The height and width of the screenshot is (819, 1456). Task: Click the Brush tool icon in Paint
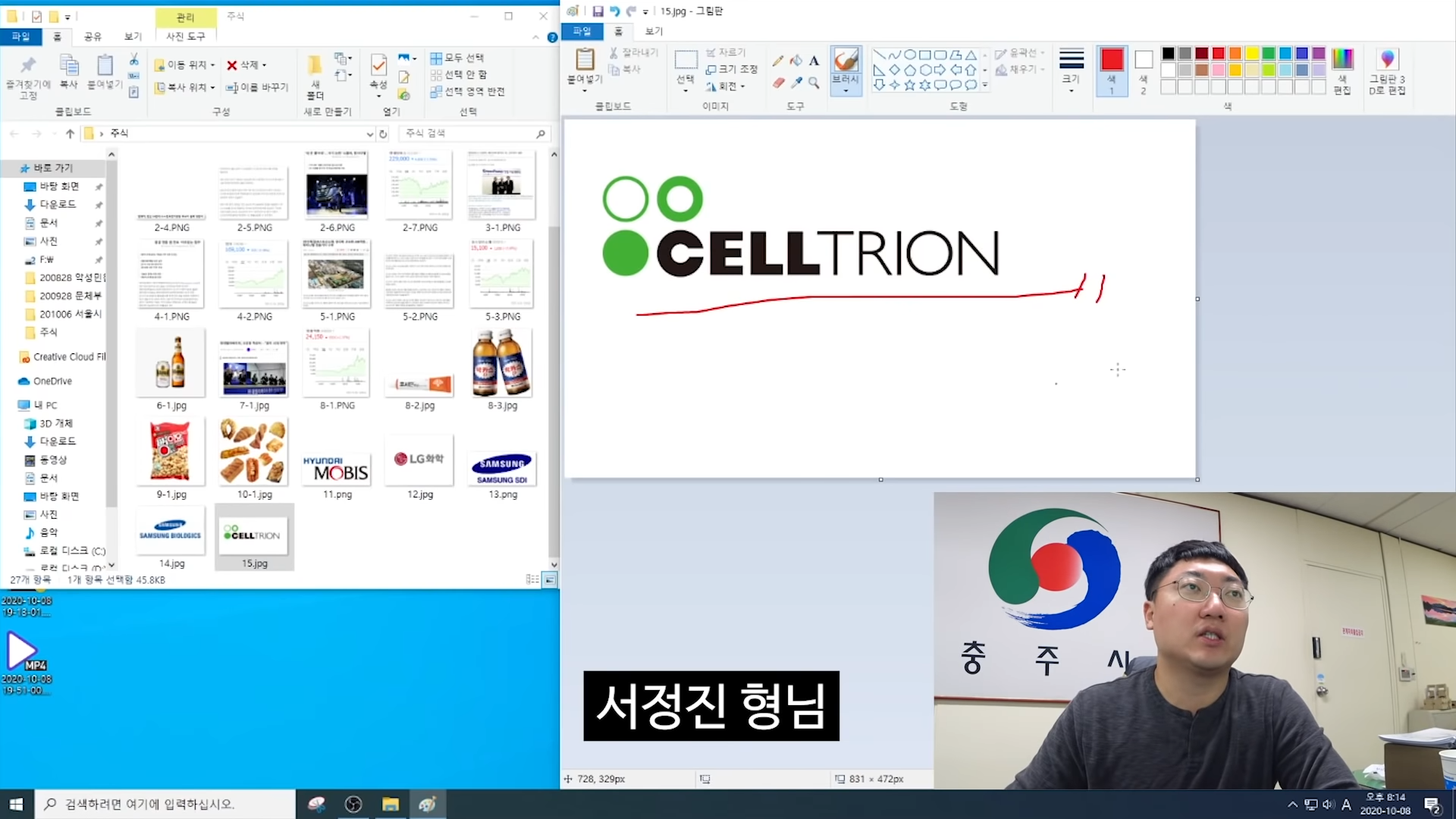(x=846, y=60)
